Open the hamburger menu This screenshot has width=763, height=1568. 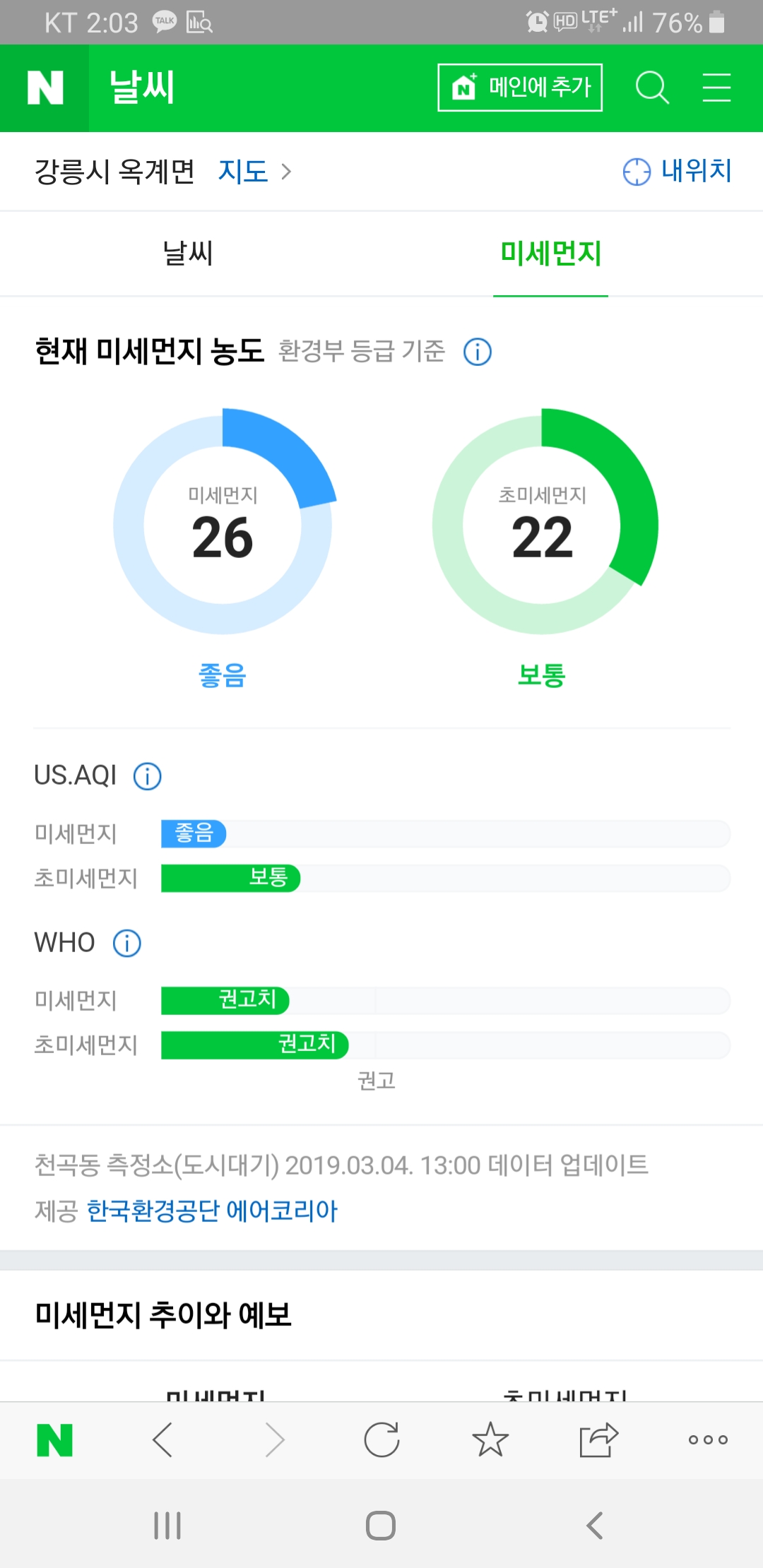[x=716, y=88]
